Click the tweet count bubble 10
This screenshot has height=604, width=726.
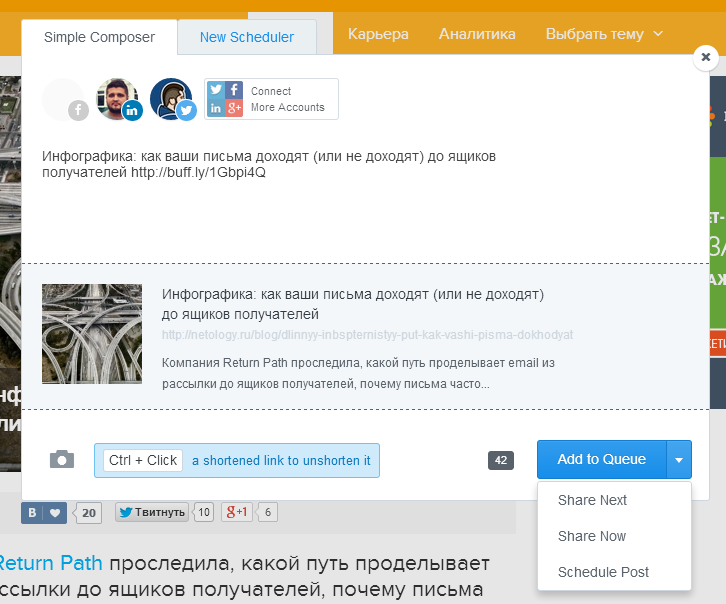point(204,512)
